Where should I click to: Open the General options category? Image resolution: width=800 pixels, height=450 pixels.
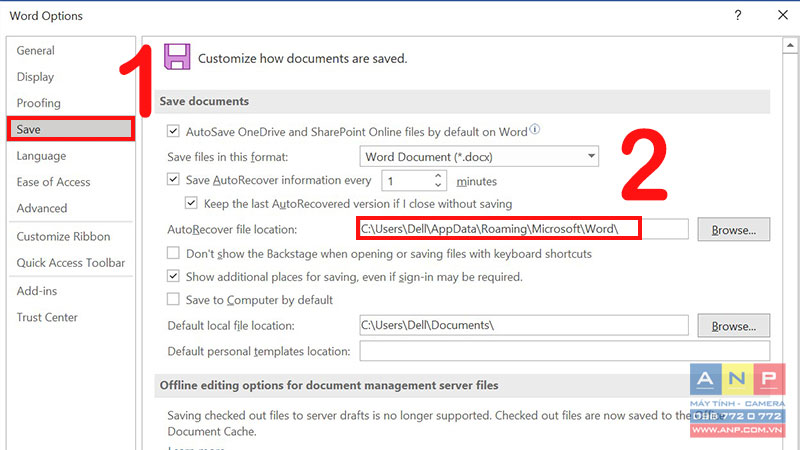point(35,51)
